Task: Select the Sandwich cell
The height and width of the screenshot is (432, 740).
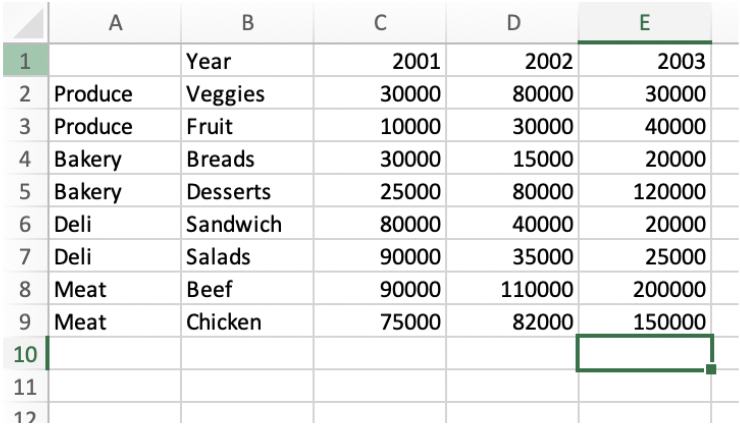Action: click(x=247, y=224)
